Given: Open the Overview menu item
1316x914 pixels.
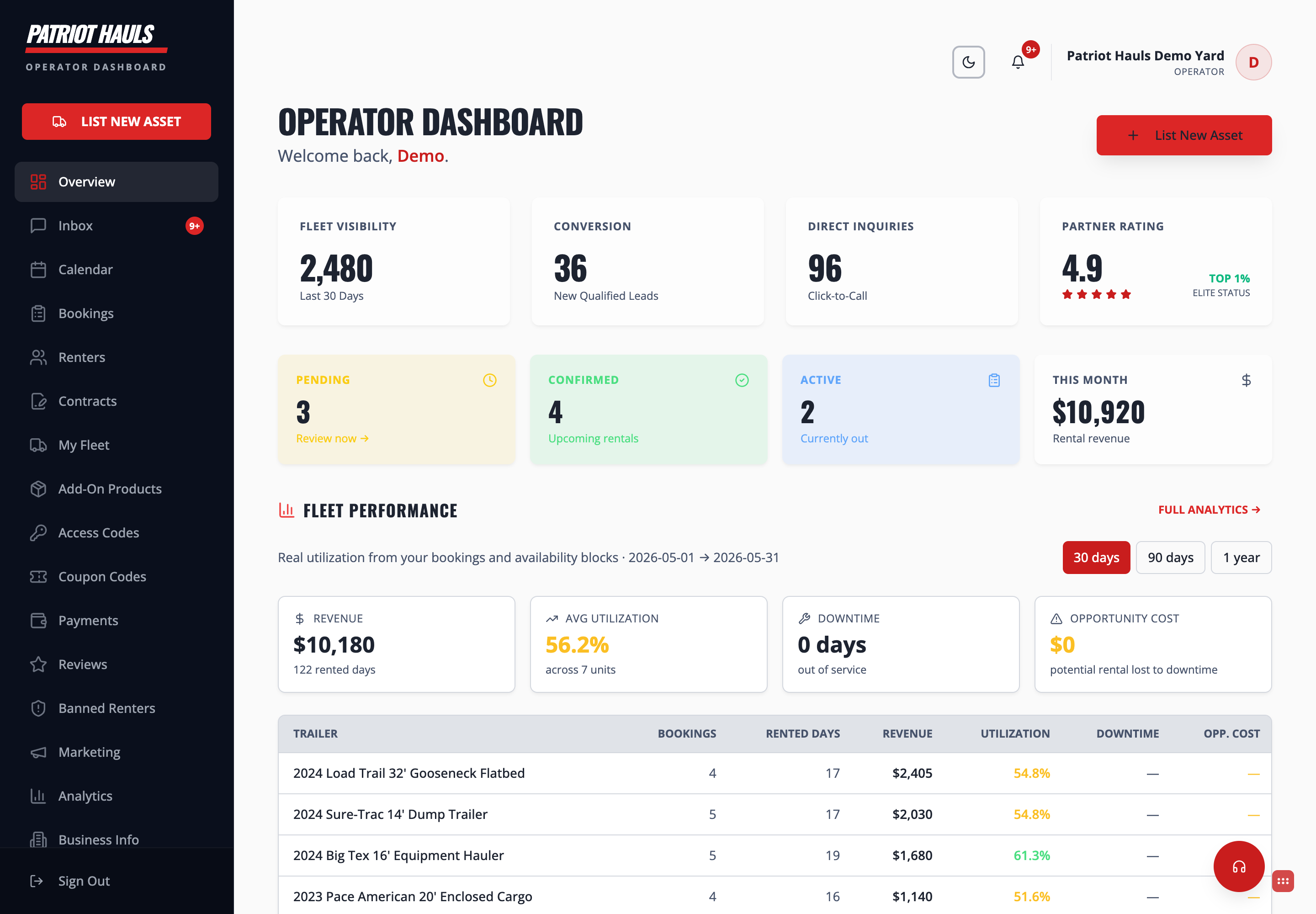Looking at the screenshot, I should click(x=116, y=181).
